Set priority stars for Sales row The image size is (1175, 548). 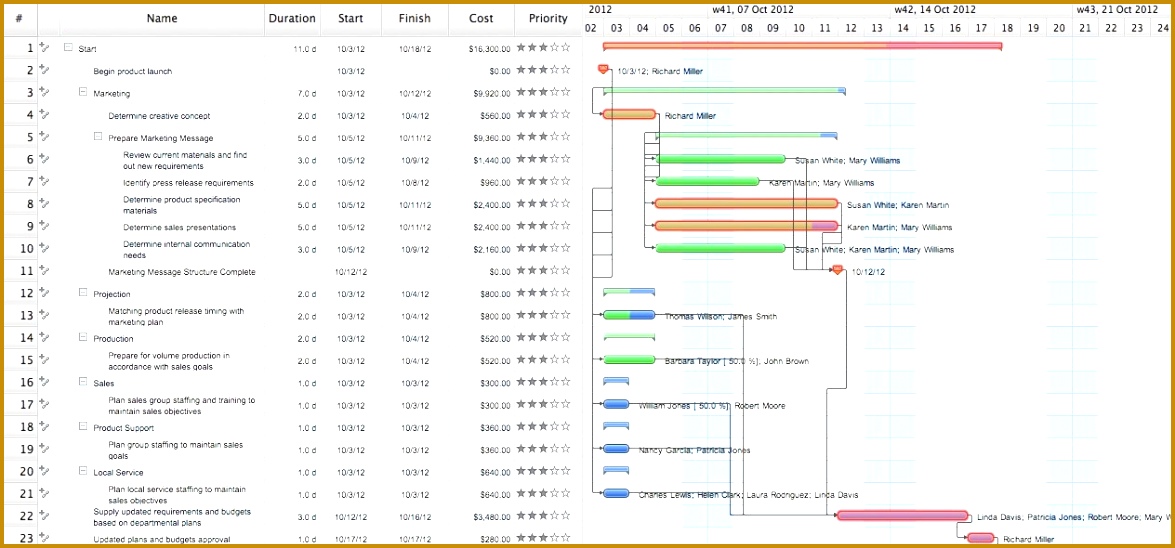point(543,382)
